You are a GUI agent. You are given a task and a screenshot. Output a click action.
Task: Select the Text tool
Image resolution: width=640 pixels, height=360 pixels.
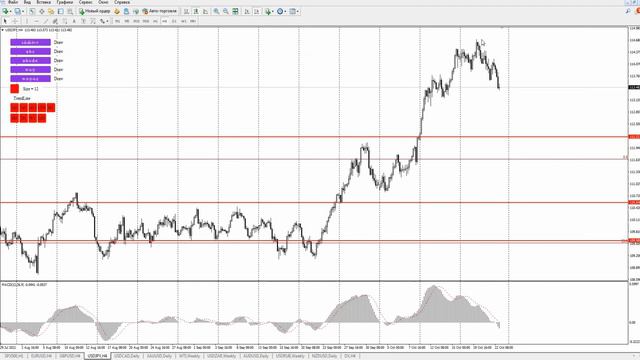74,21
